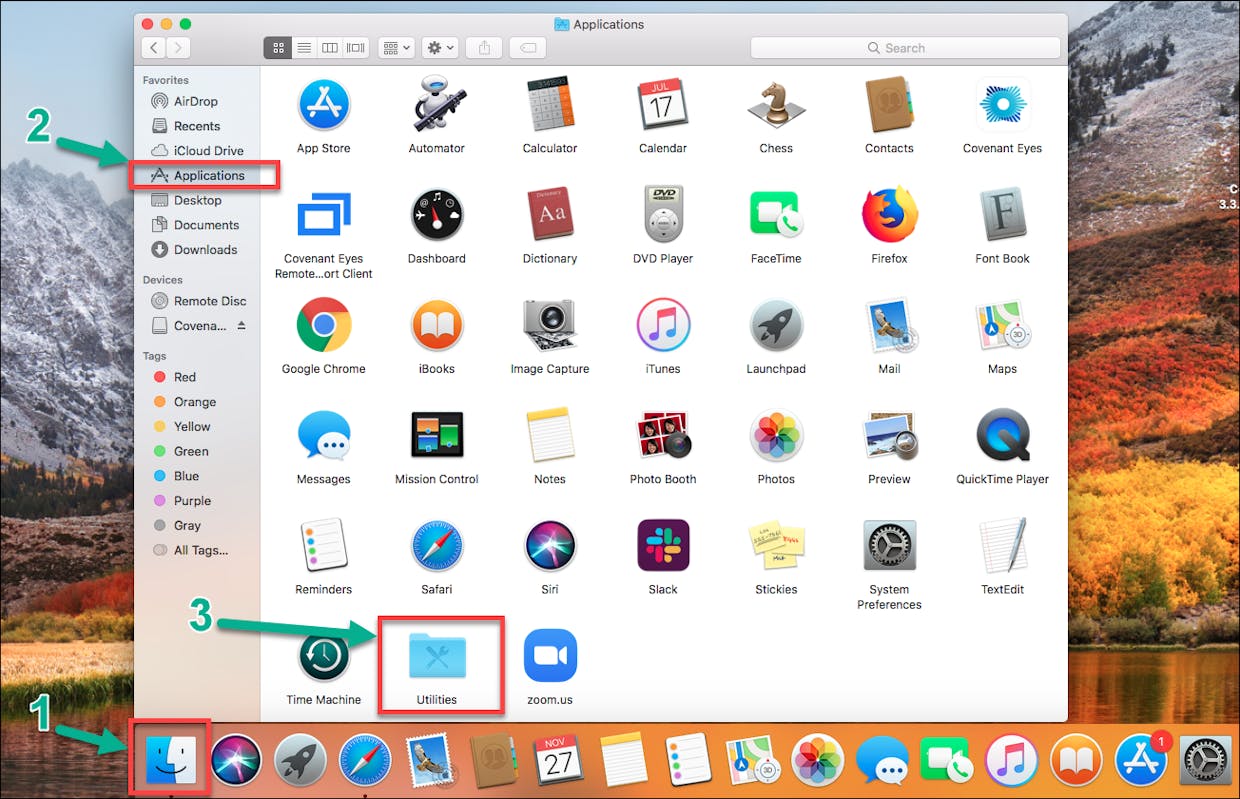Open the Dashboard app icon
The width and height of the screenshot is (1240, 799).
click(x=436, y=214)
